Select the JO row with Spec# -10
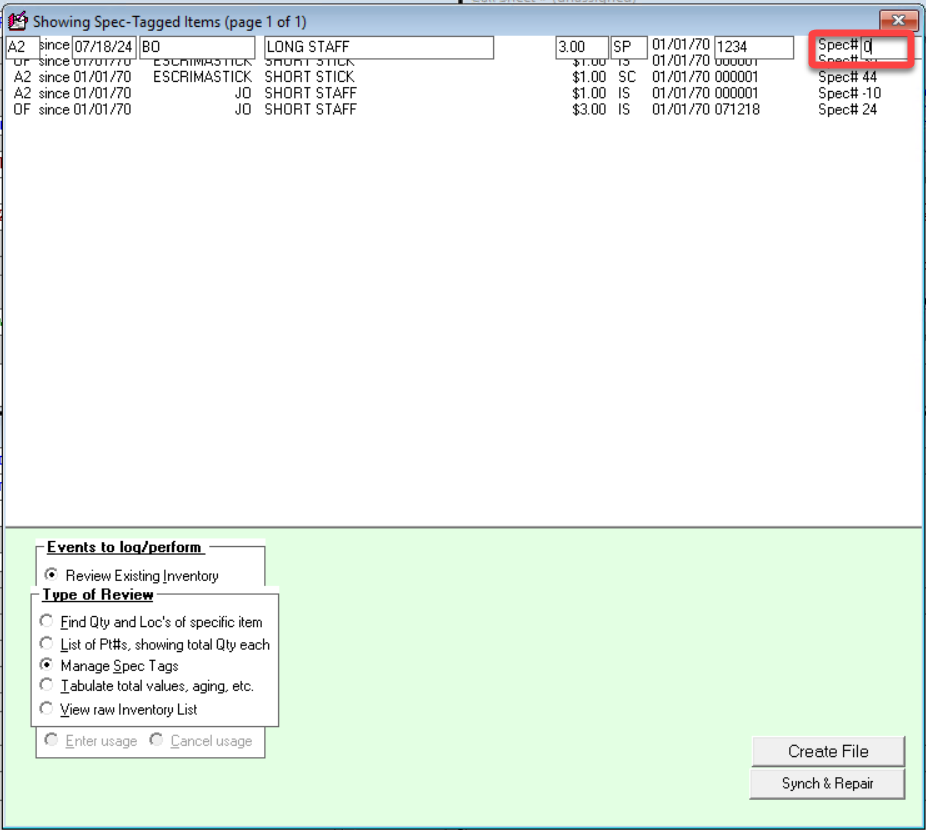The width and height of the screenshot is (926, 830). coord(445,93)
